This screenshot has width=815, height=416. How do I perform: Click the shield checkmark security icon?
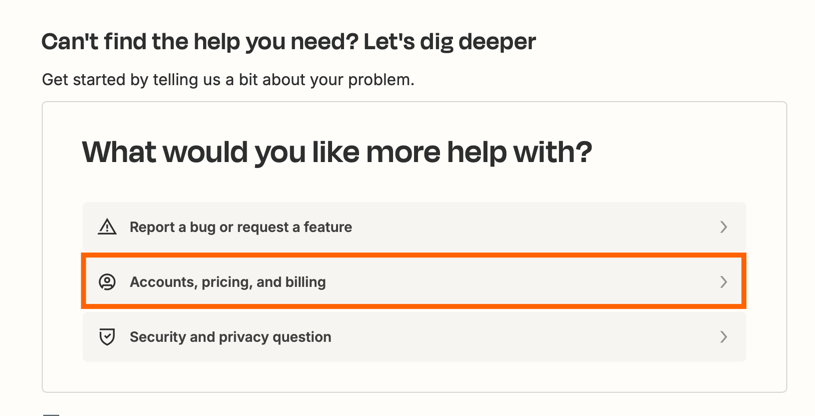[x=107, y=337]
